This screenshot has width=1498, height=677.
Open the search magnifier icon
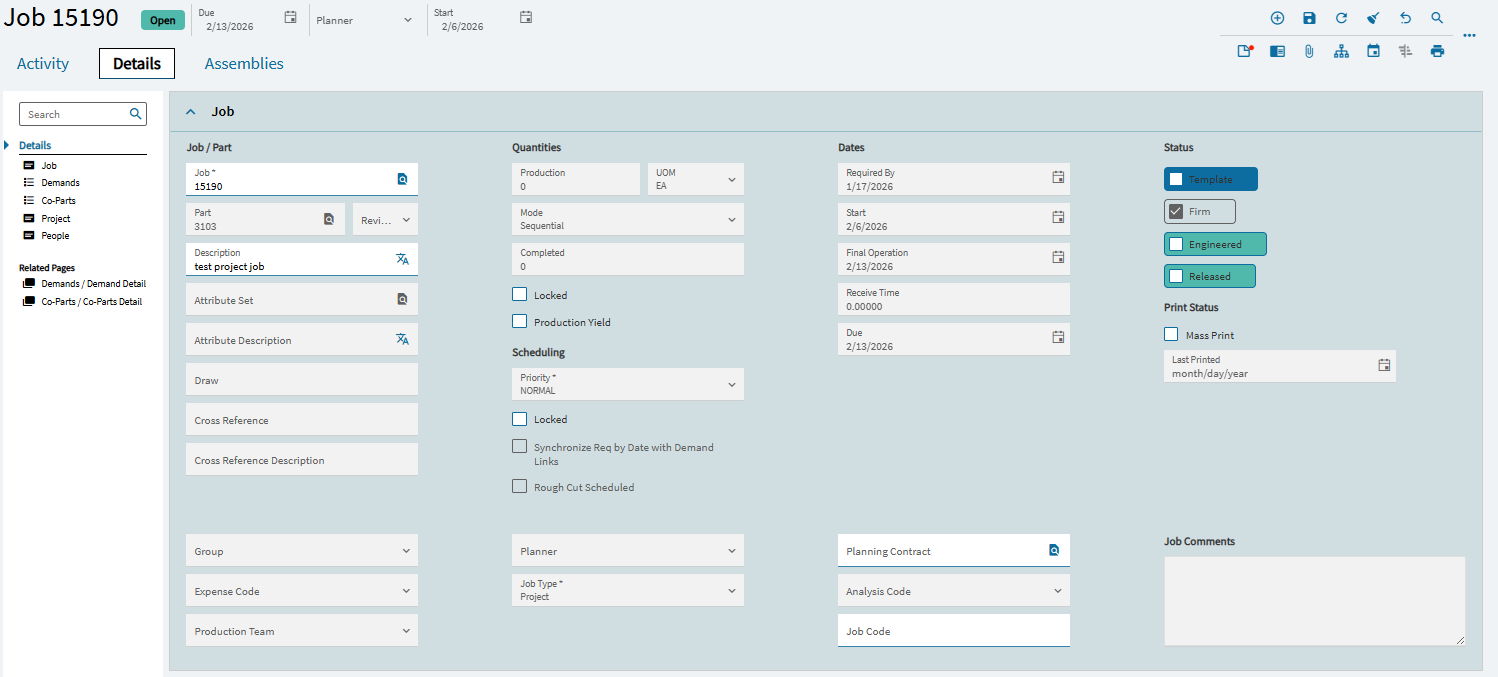tap(1437, 17)
